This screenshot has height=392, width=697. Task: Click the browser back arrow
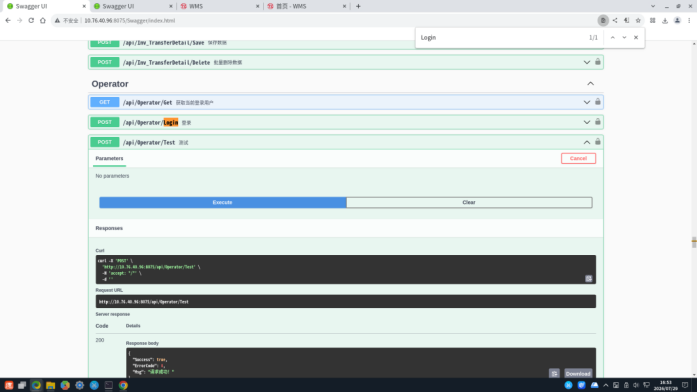click(x=8, y=20)
